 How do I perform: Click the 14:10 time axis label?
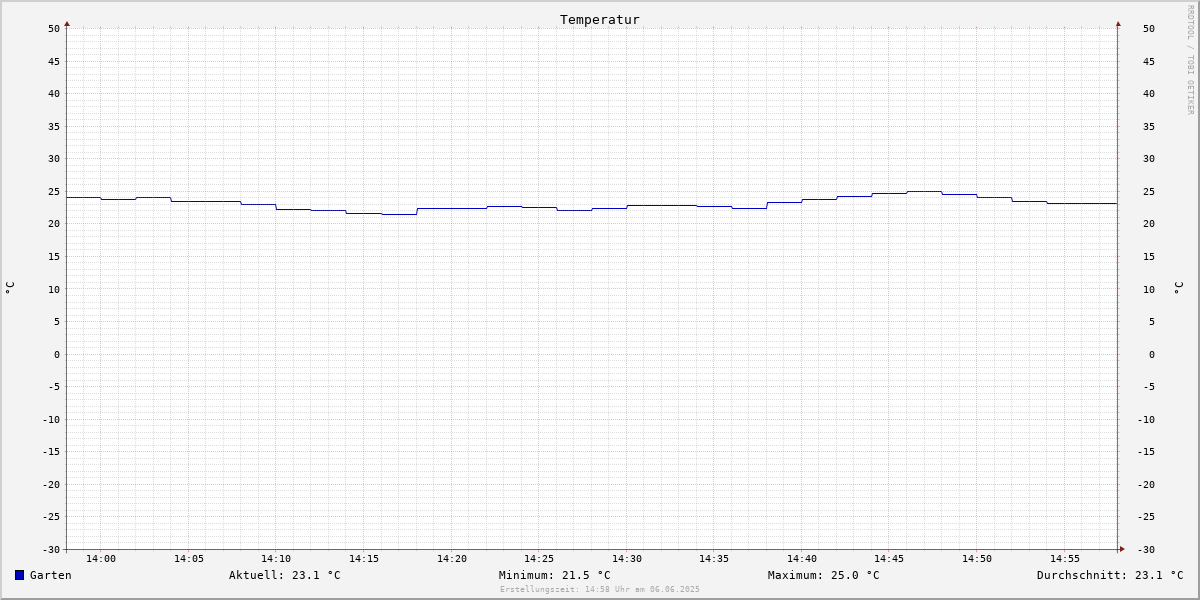click(x=276, y=558)
